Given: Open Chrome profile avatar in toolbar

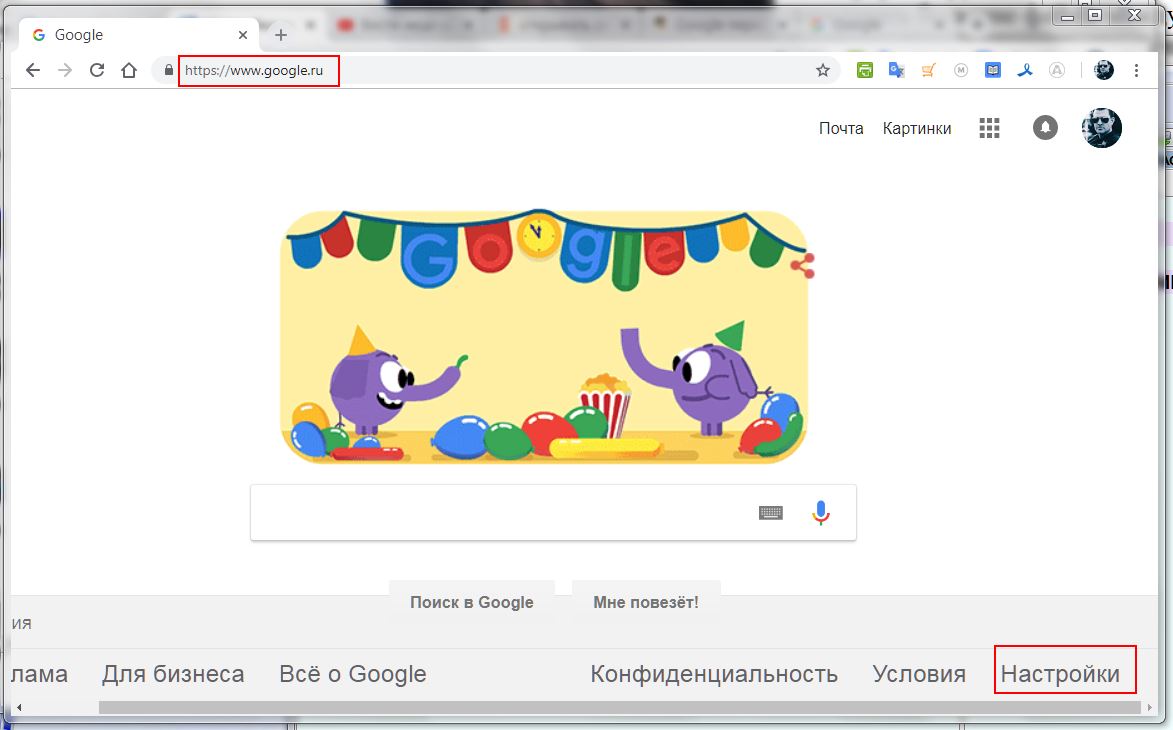Looking at the screenshot, I should pos(1103,70).
